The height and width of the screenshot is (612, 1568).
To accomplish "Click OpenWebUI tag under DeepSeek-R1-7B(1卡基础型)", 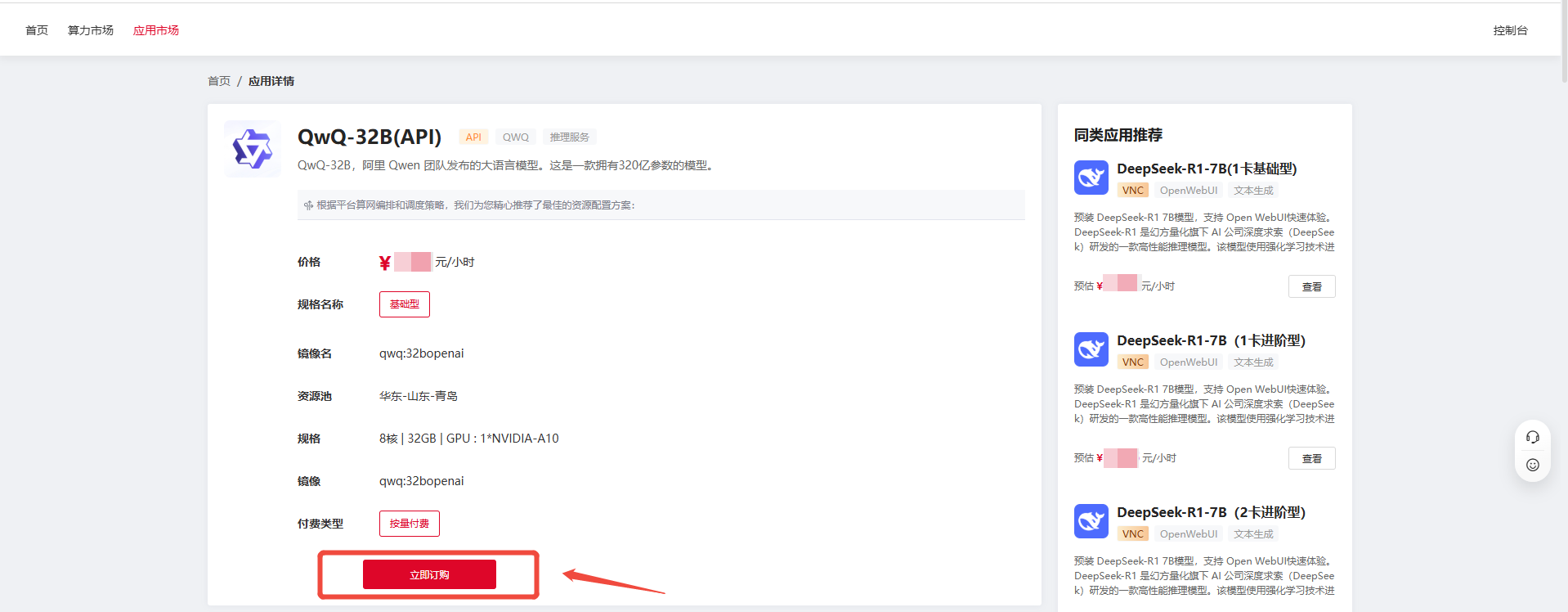I will pyautogui.click(x=1189, y=191).
